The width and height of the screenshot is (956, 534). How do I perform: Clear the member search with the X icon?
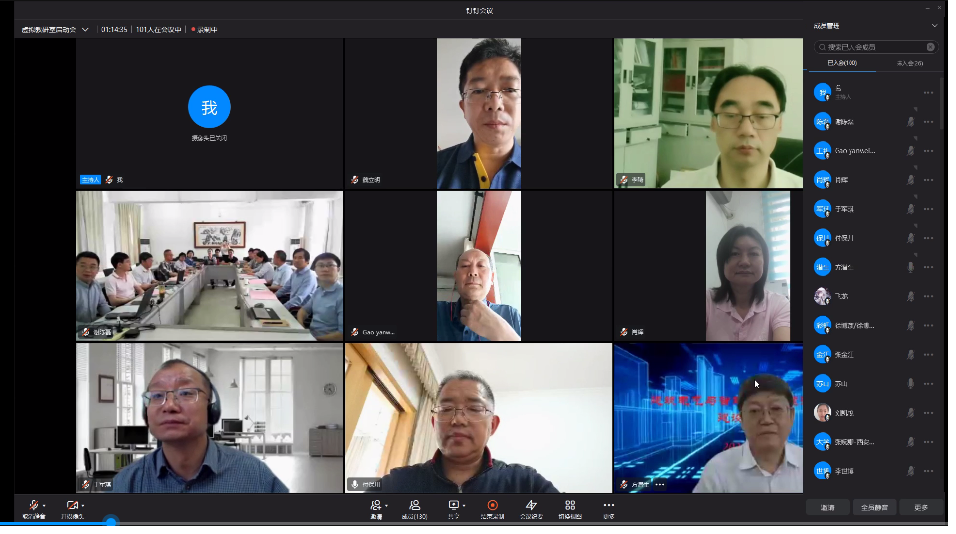click(x=930, y=47)
